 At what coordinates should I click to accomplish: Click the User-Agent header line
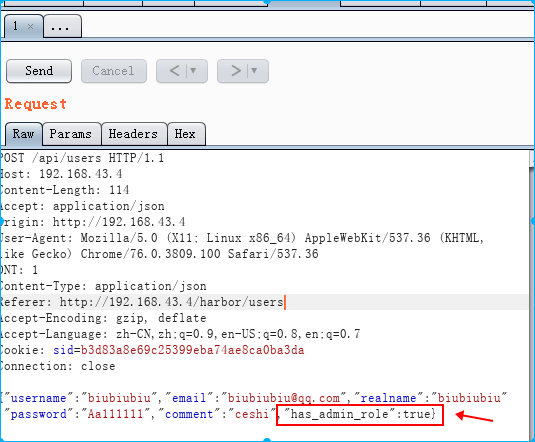click(242, 238)
